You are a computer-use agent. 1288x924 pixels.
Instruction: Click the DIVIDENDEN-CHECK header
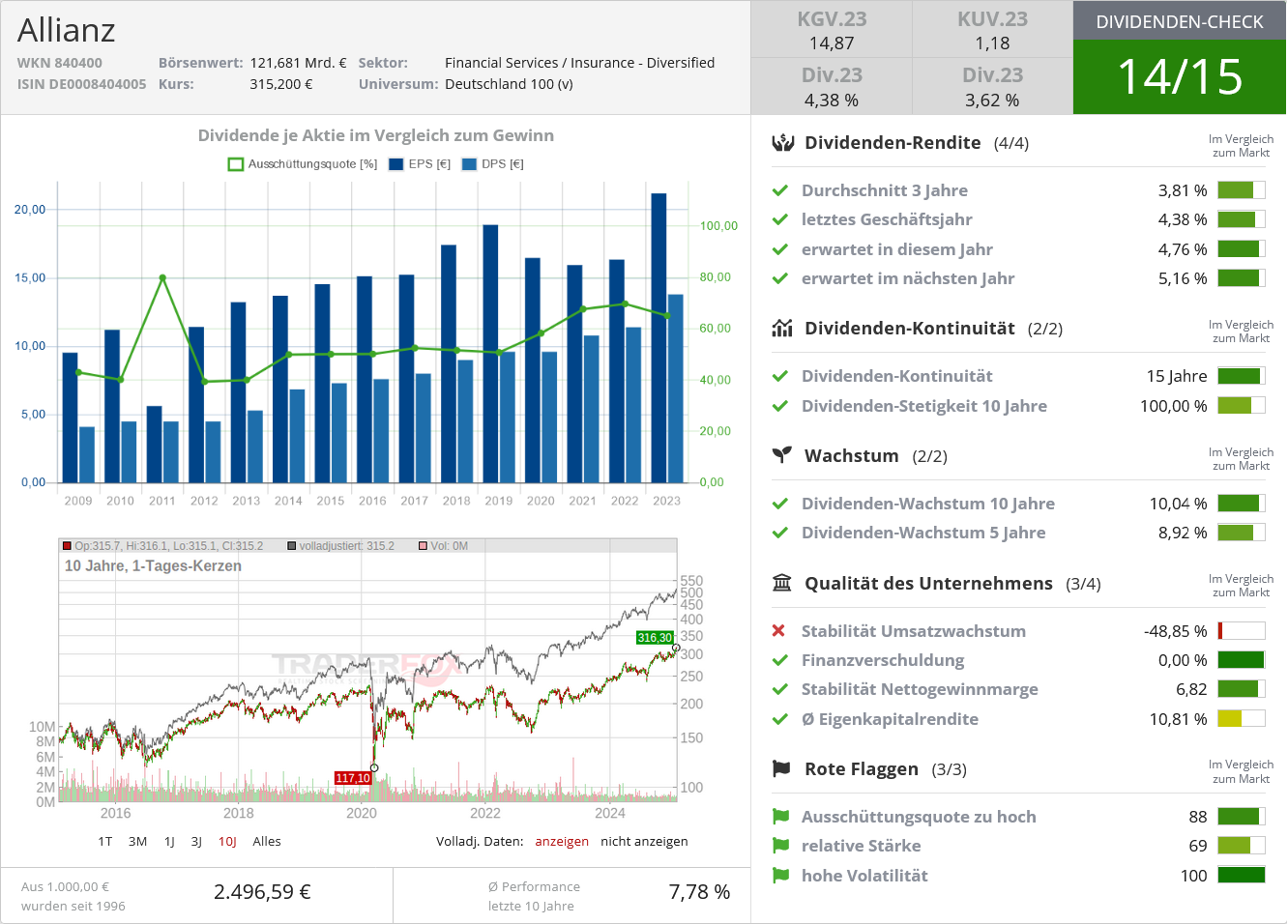[x=1180, y=21]
